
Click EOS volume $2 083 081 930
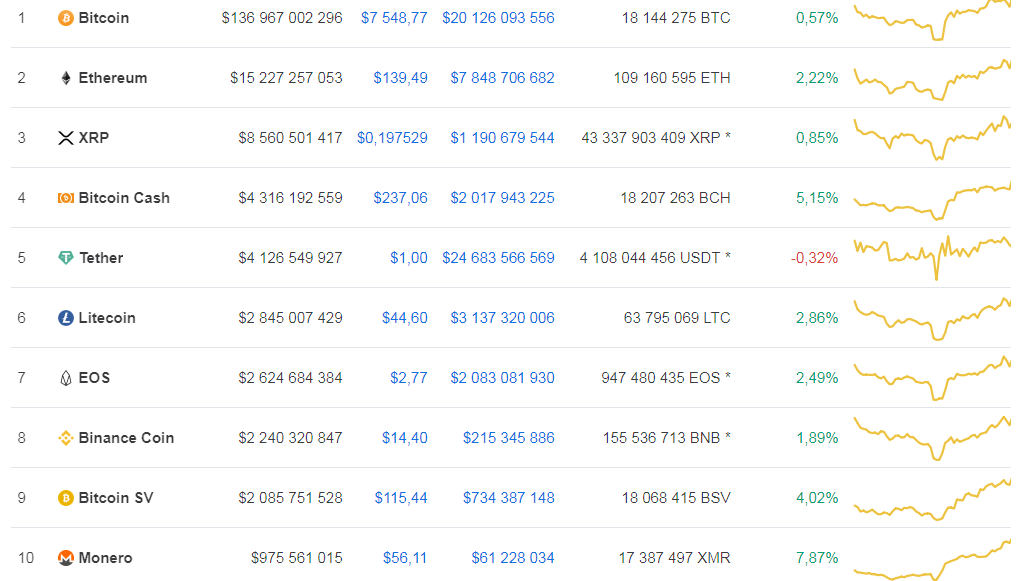503,378
